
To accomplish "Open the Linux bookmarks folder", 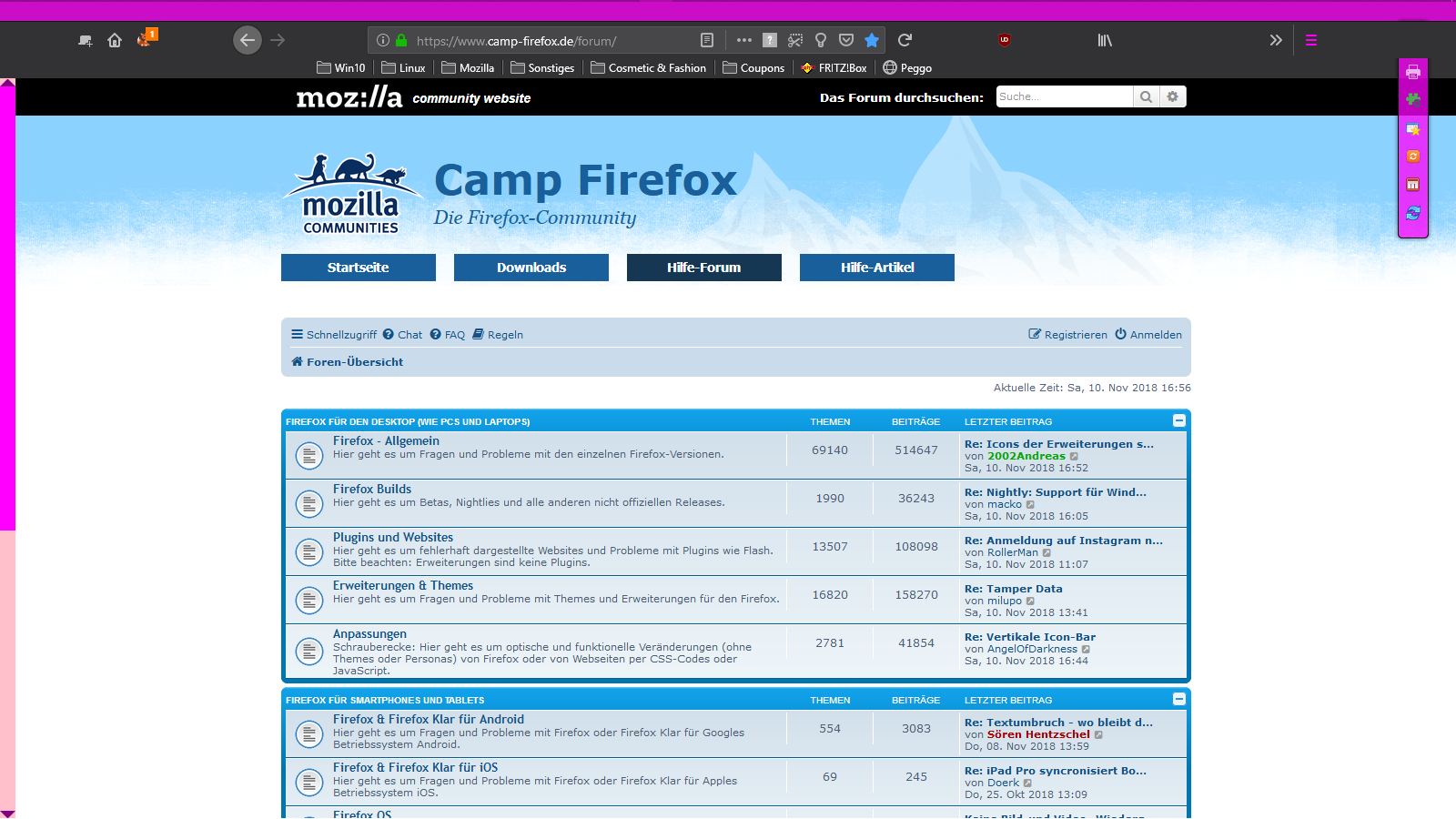I will 404,68.
